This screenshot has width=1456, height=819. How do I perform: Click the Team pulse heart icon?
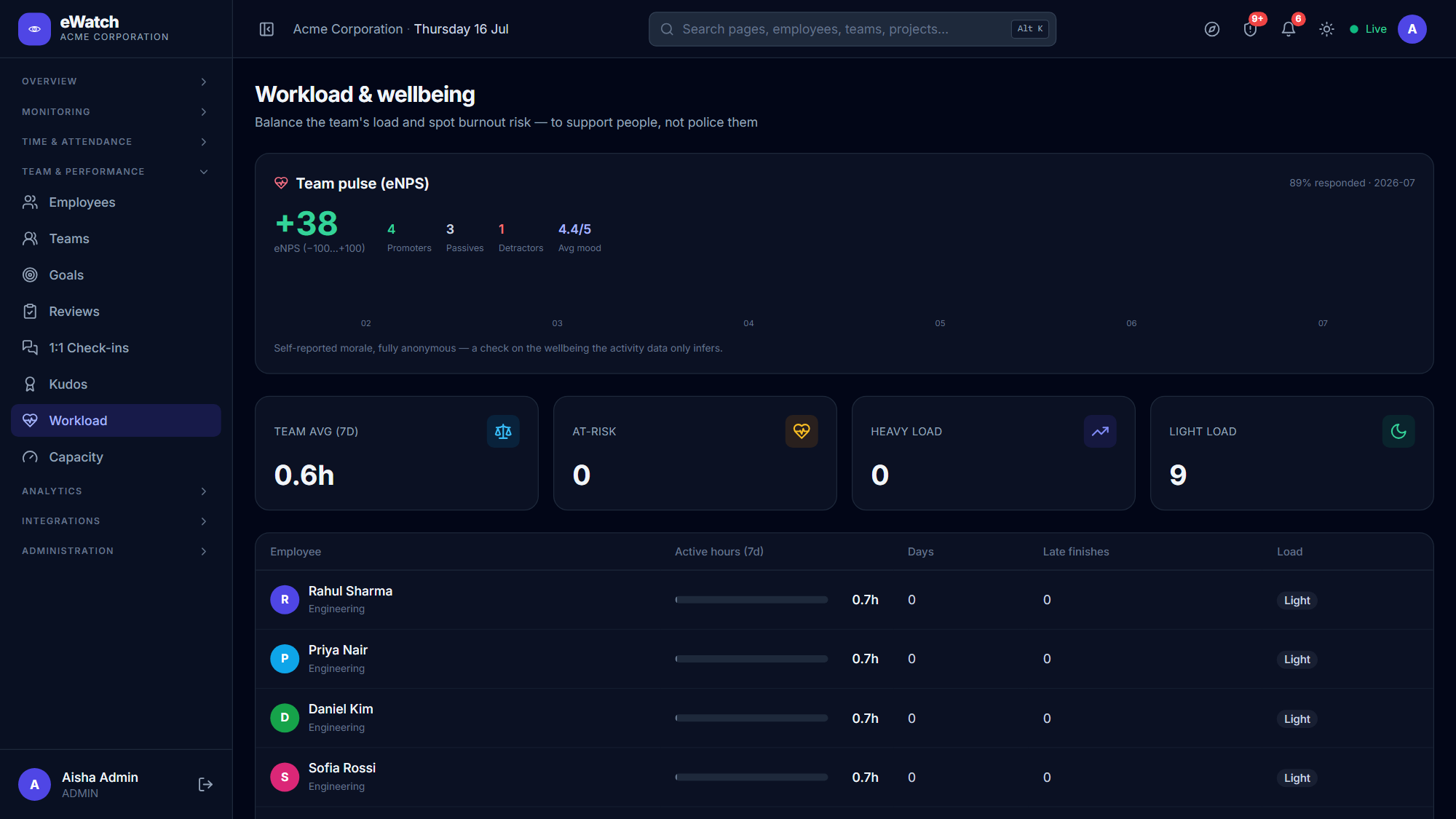coord(281,183)
